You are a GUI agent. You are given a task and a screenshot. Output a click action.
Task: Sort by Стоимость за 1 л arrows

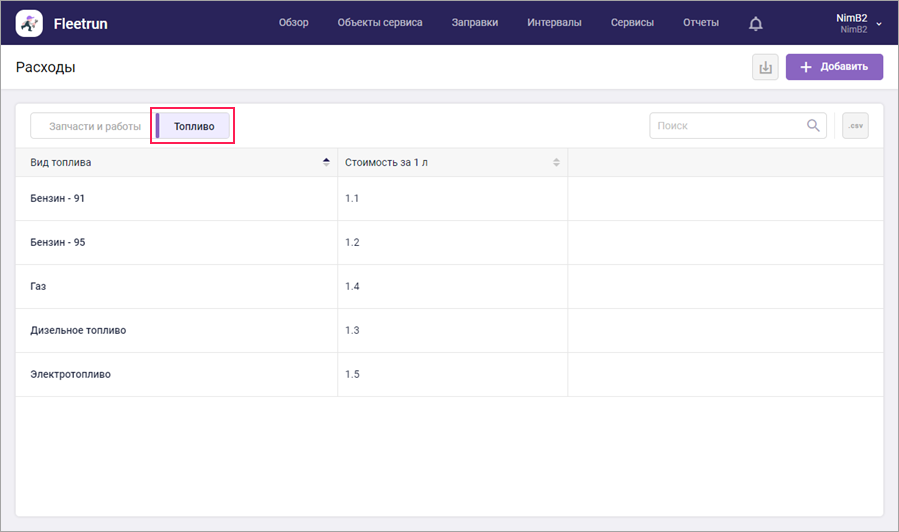coord(556,162)
